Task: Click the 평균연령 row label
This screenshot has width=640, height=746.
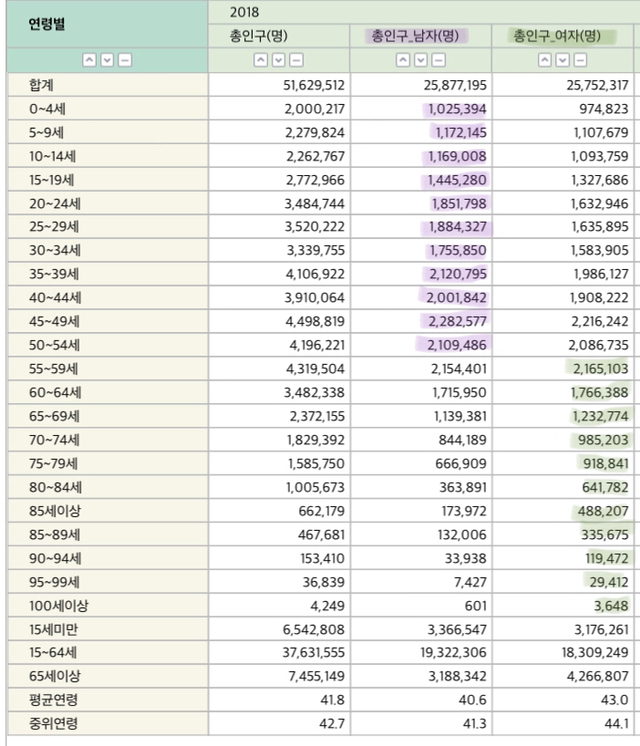Action: tap(54, 700)
